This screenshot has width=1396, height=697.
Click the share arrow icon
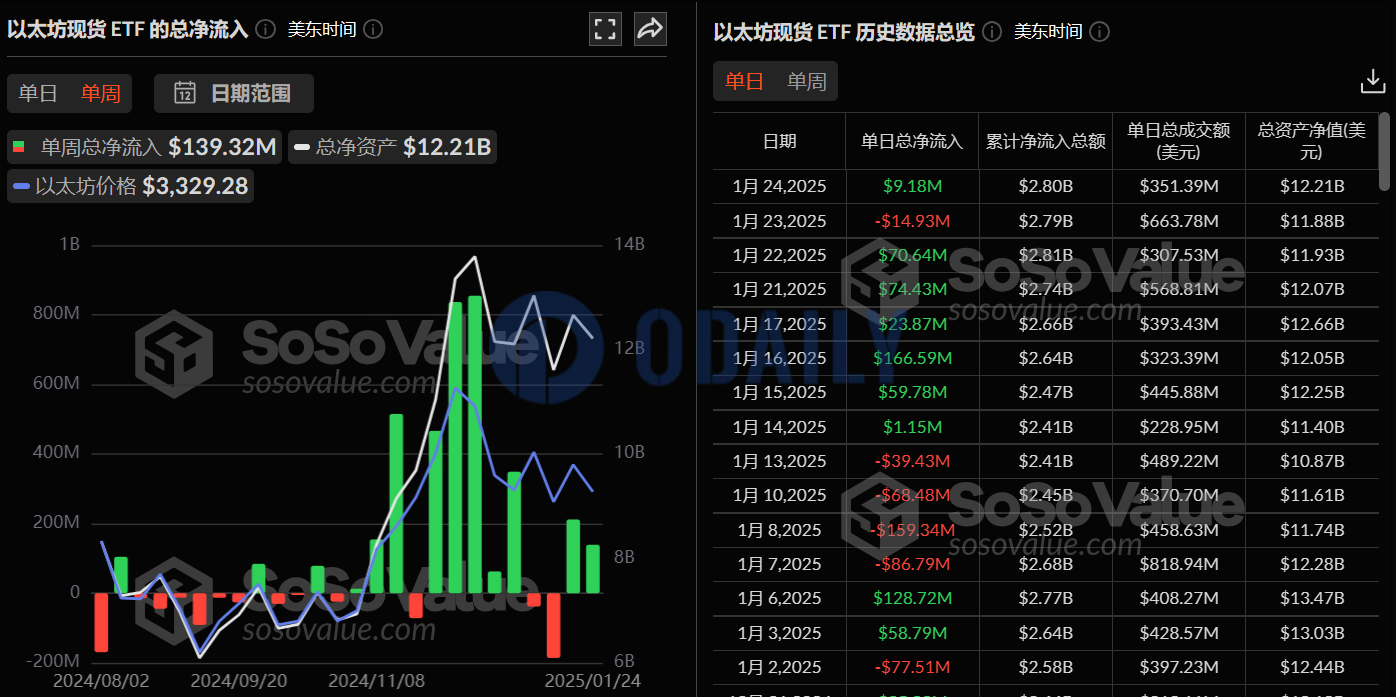pyautogui.click(x=650, y=29)
